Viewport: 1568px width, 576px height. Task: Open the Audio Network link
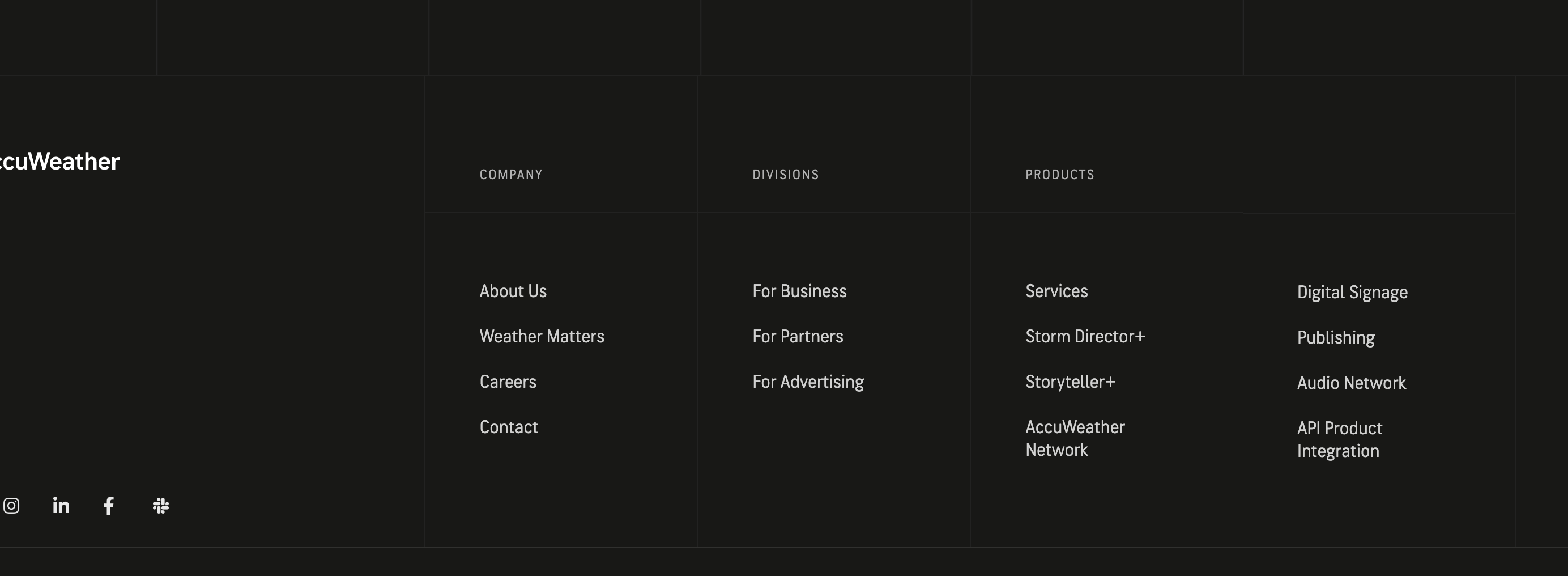coord(1351,383)
